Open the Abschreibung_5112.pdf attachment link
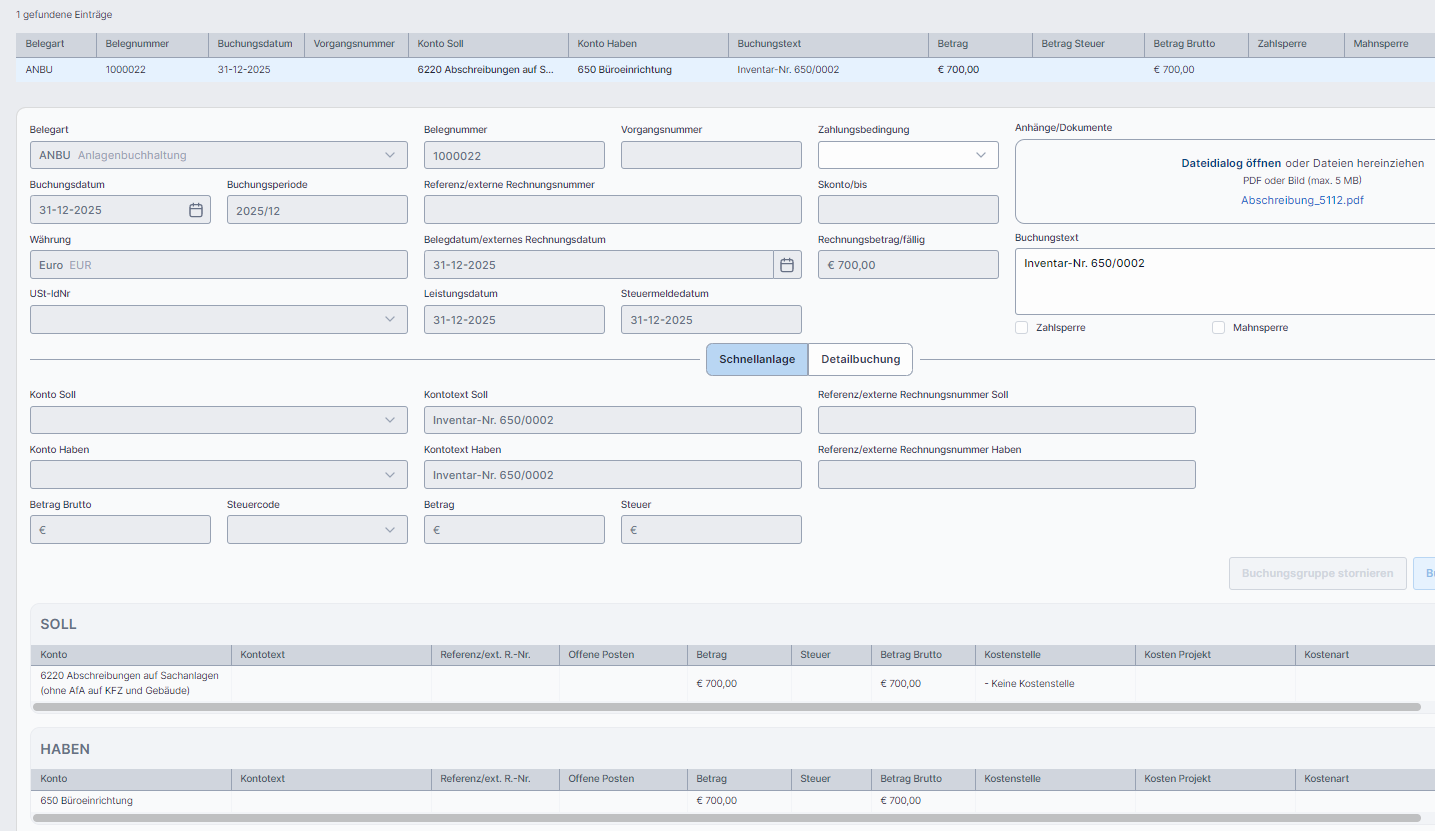 point(1302,200)
